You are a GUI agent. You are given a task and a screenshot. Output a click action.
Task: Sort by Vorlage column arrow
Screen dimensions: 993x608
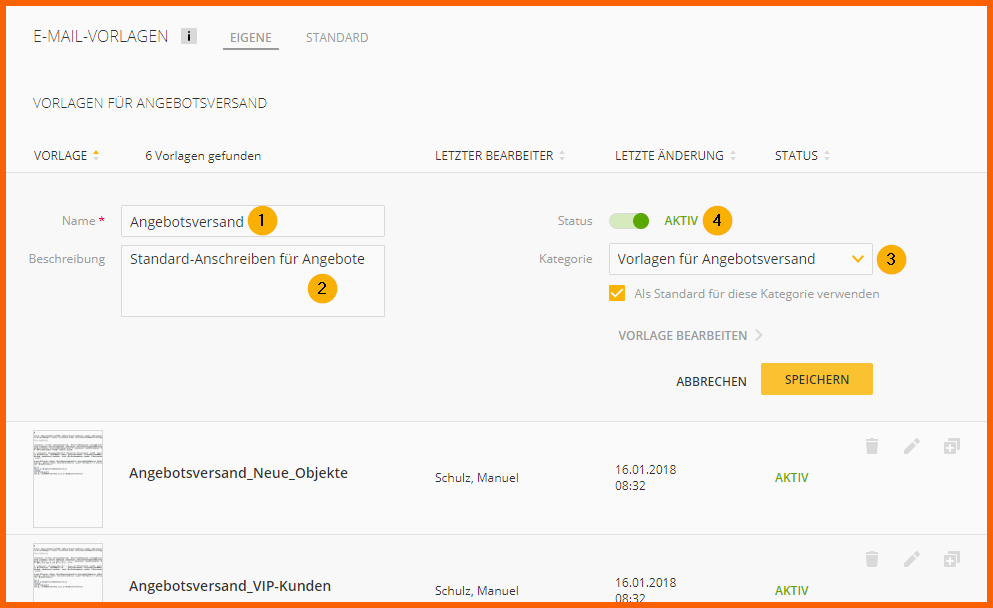pos(96,155)
